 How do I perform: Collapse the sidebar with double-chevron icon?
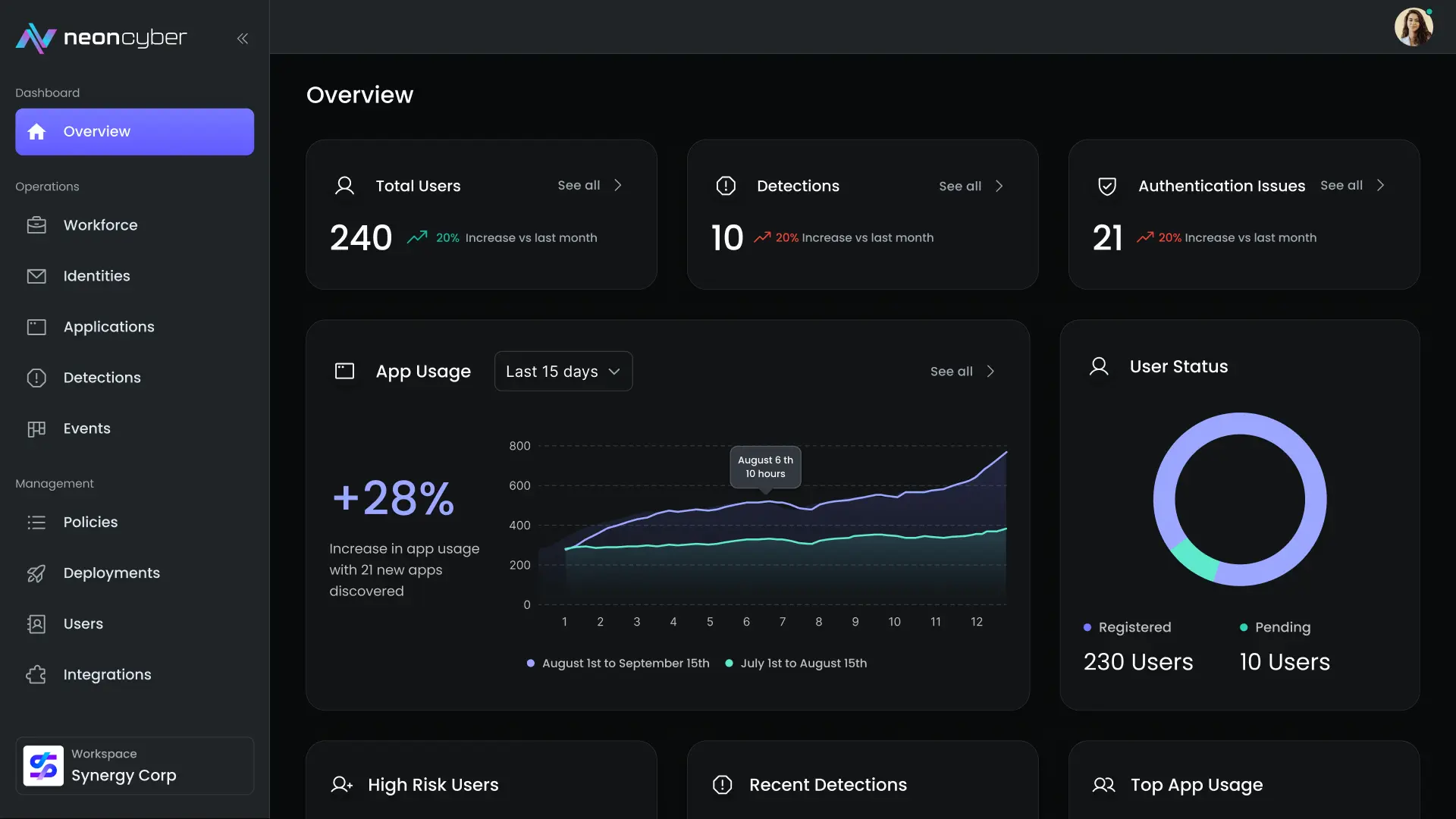(x=242, y=39)
